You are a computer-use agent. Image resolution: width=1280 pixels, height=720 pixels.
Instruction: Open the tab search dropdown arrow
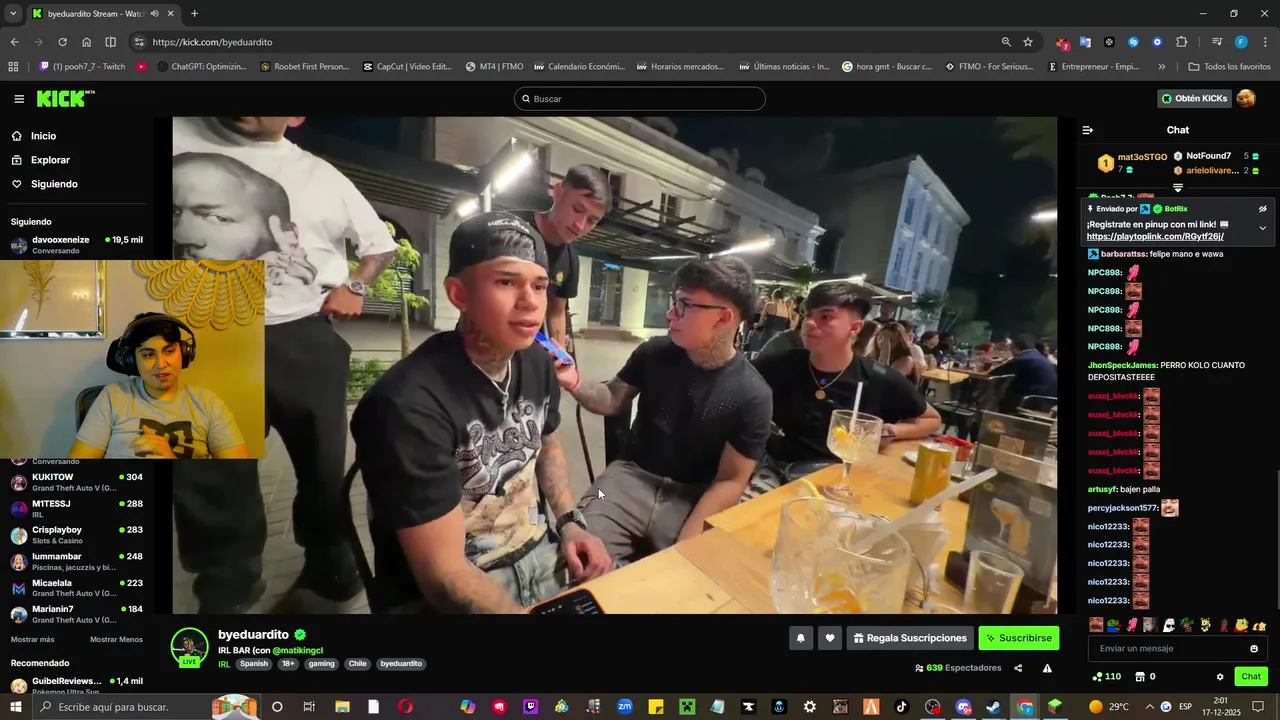click(13, 14)
